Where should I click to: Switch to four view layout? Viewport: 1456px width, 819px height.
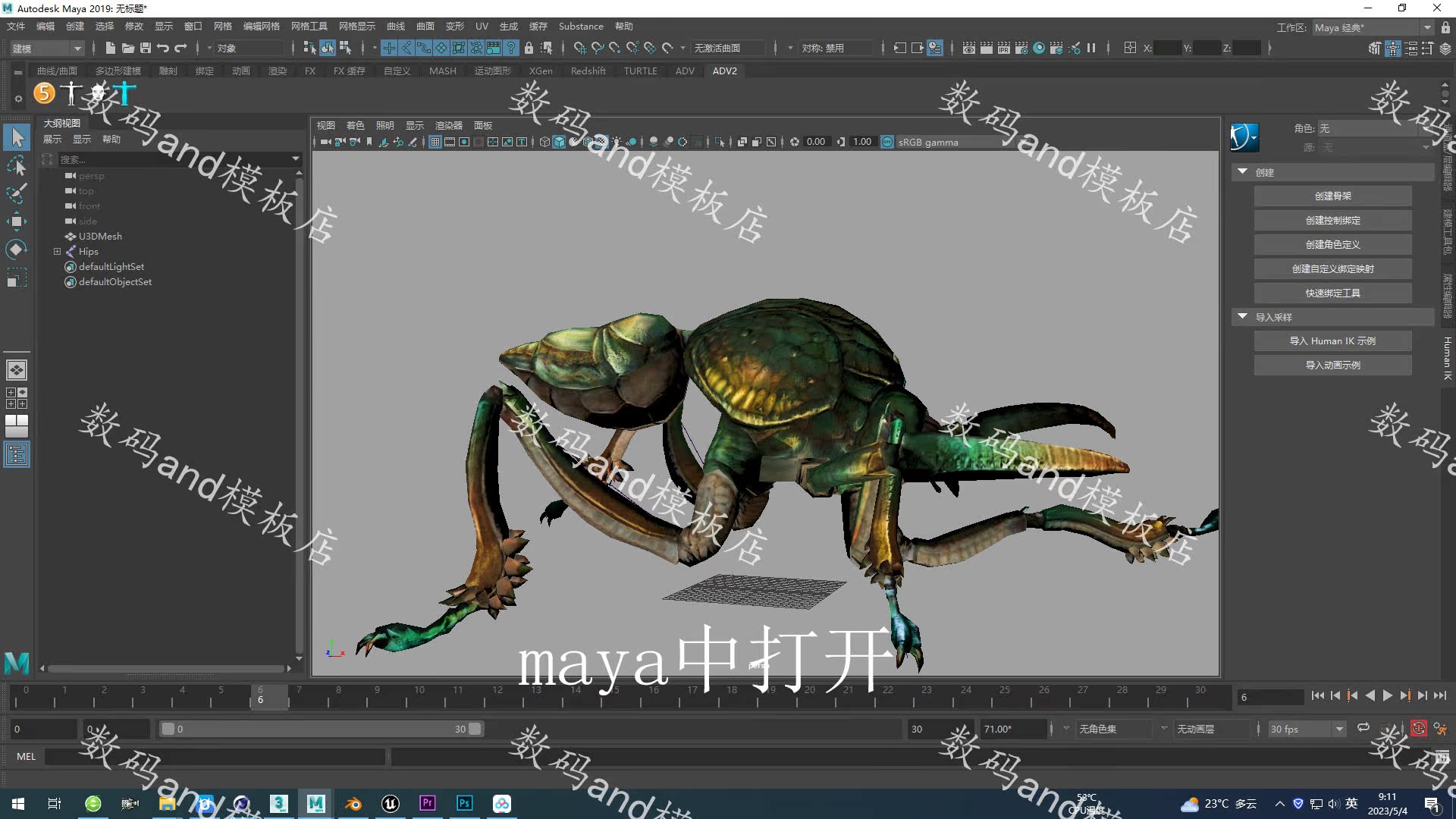[x=17, y=397]
